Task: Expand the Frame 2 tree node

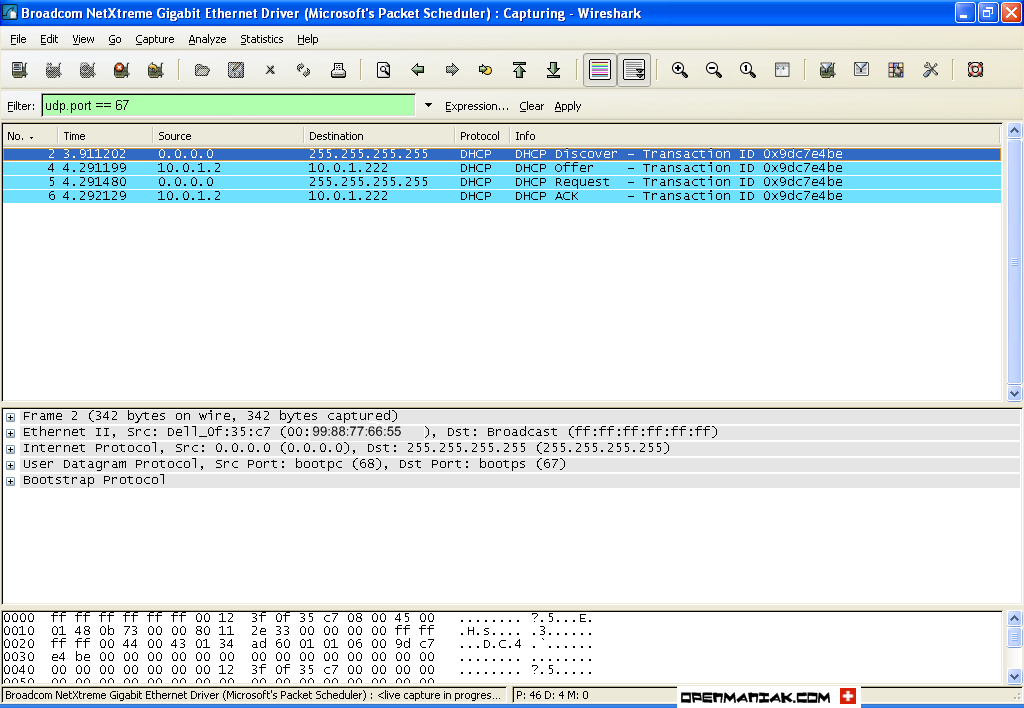Action: point(10,417)
